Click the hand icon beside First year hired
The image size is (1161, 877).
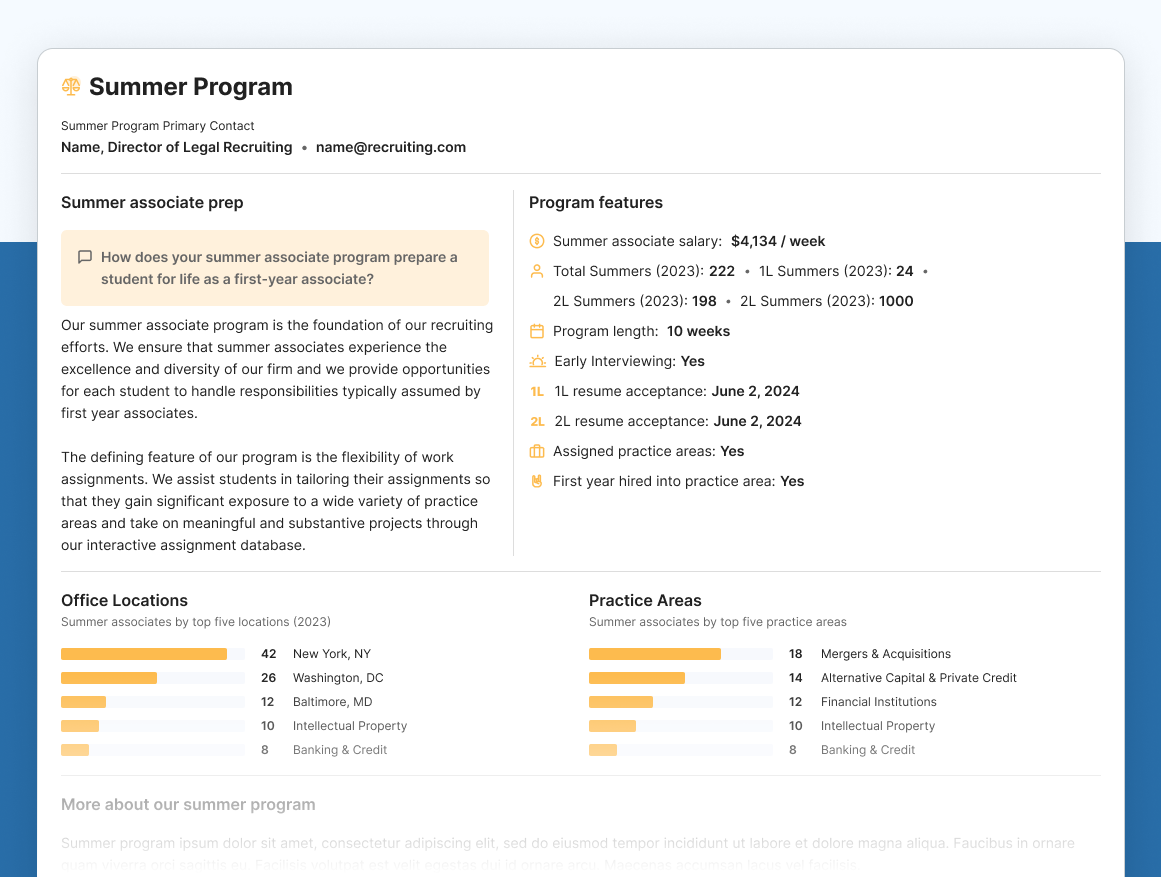tap(537, 481)
